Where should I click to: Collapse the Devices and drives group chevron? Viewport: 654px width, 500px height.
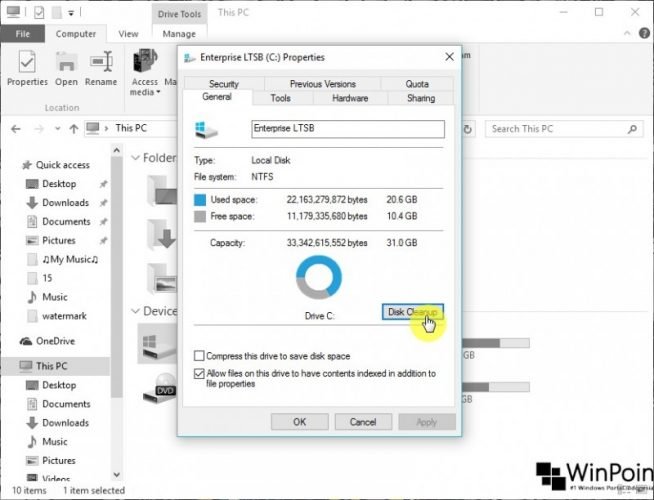(x=135, y=311)
